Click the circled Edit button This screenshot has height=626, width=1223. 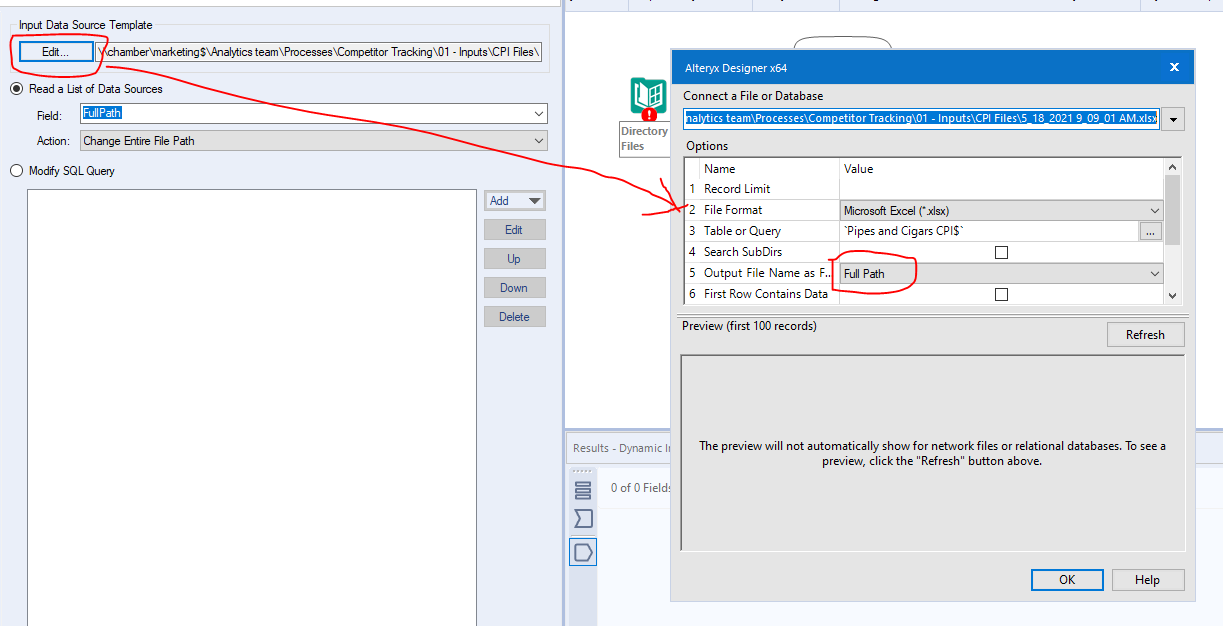coord(54,52)
